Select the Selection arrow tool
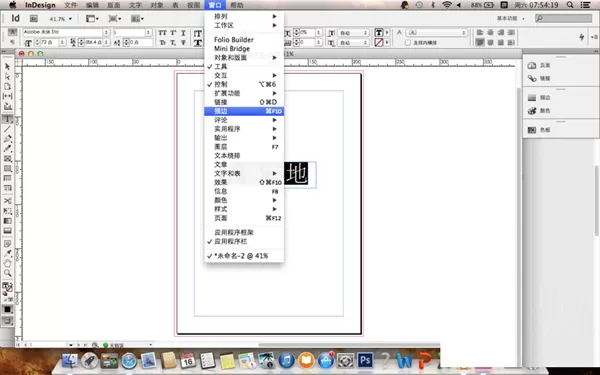Screen dimensions: 600x375 7,67
